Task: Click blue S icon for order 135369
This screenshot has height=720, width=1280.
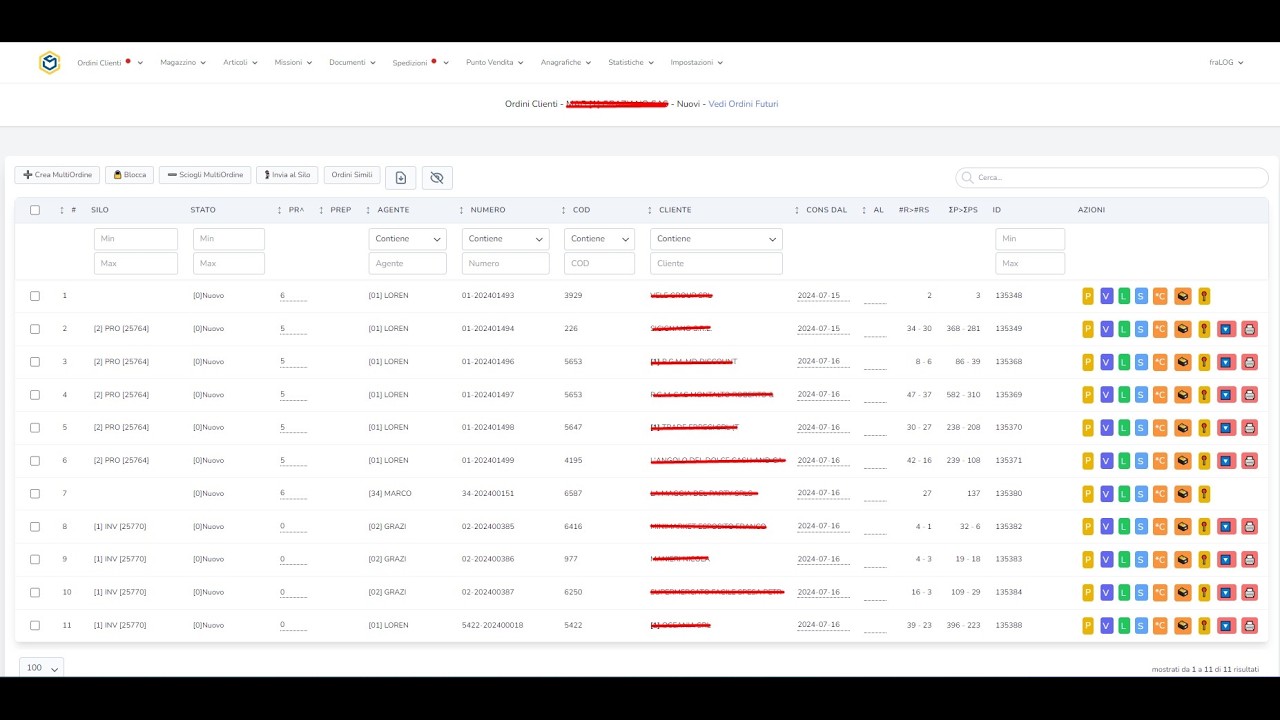Action: 1141,395
